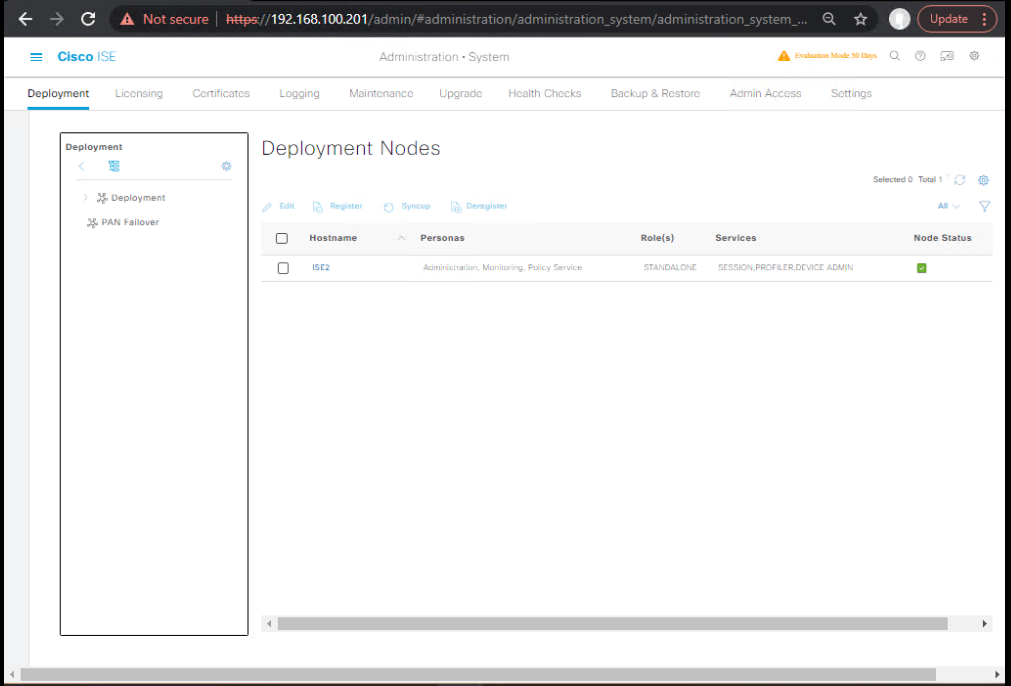Open the ISE2 hostname link
This screenshot has width=1011, height=686.
click(x=321, y=267)
